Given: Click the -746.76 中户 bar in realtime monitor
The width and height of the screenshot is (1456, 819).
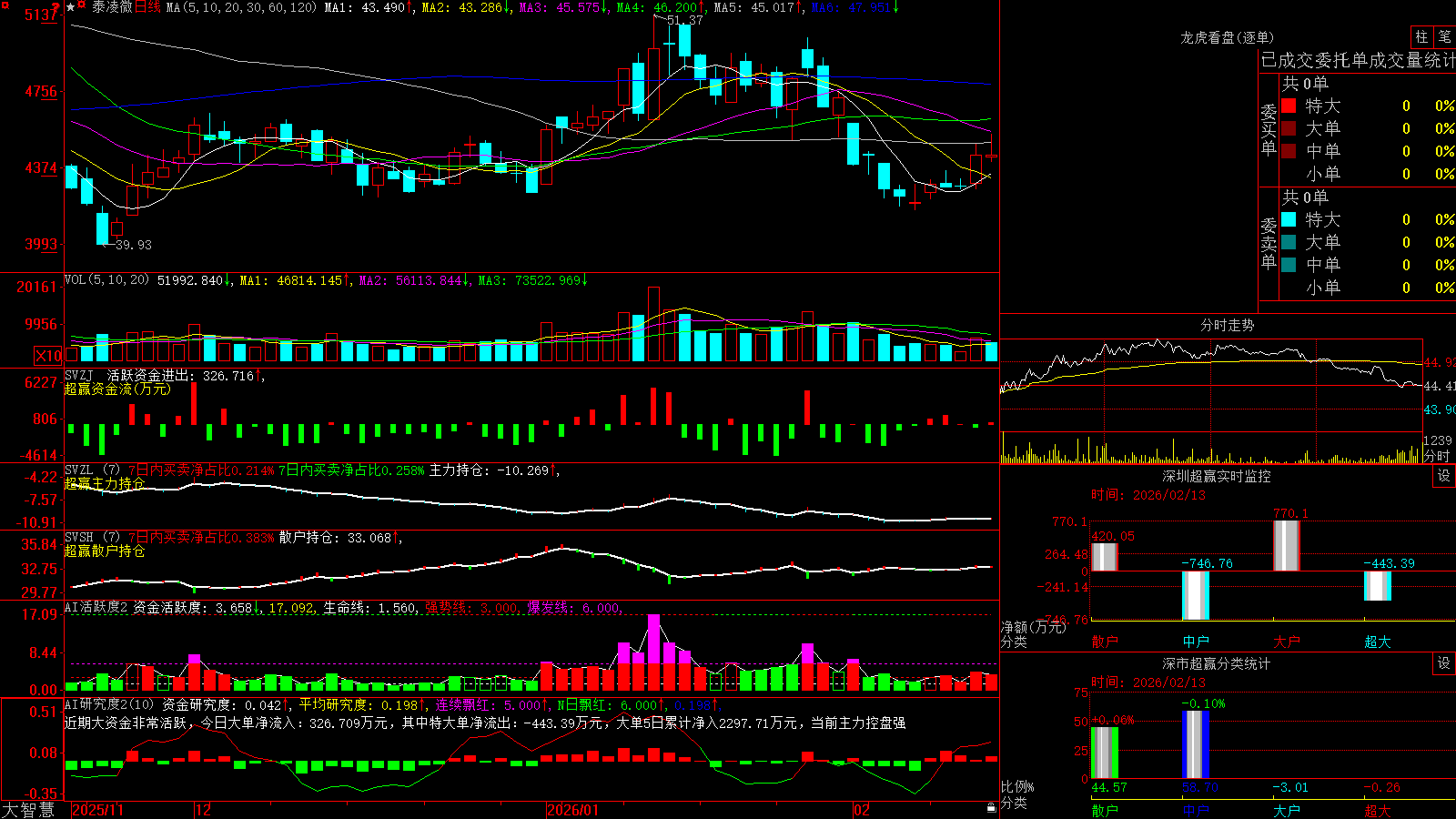Looking at the screenshot, I should [x=1196, y=595].
